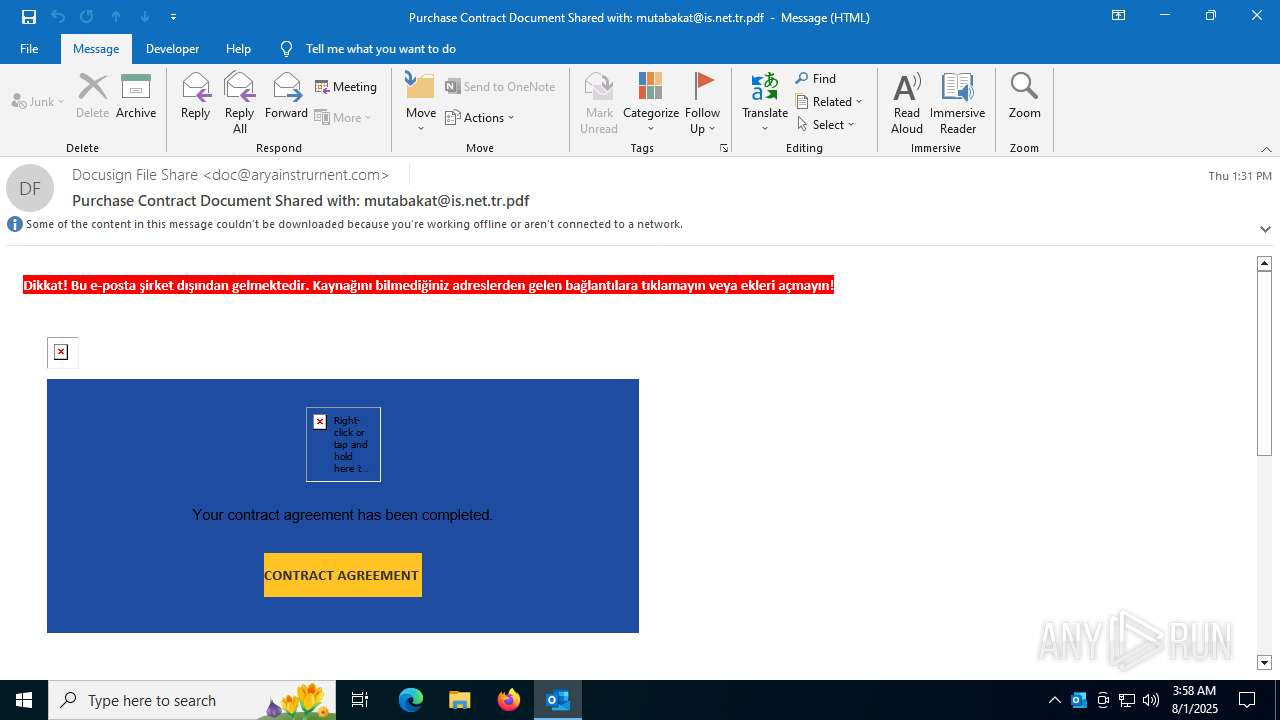
Task: Select the Message ribbon tab
Action: [x=96, y=49]
